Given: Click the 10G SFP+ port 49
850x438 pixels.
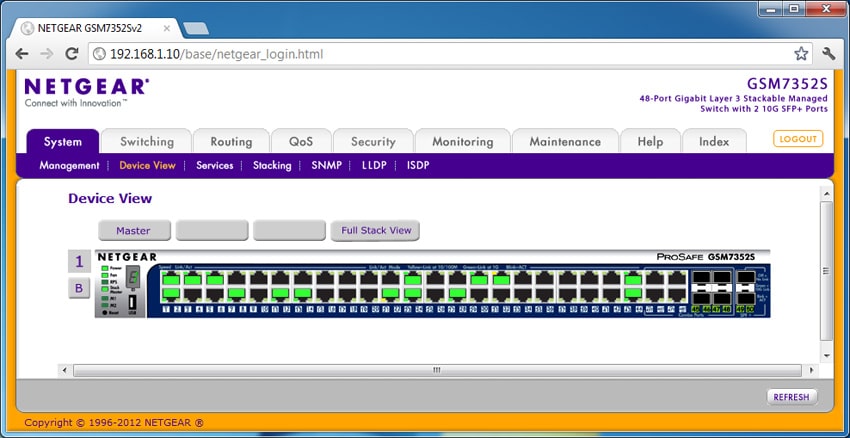Looking at the screenshot, I should click(x=746, y=278).
